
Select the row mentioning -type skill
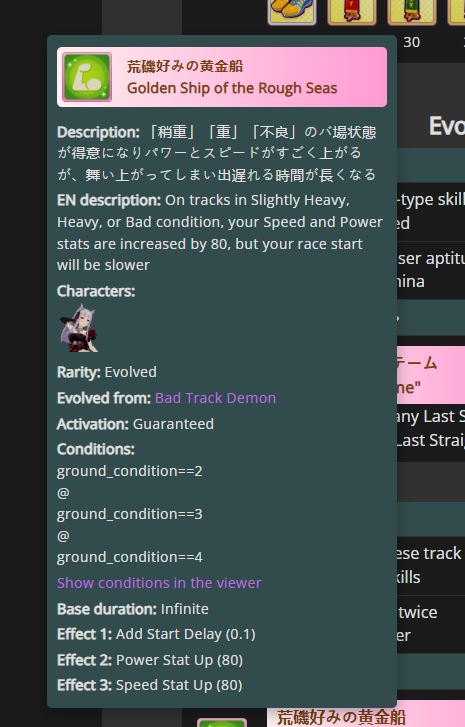point(431,211)
